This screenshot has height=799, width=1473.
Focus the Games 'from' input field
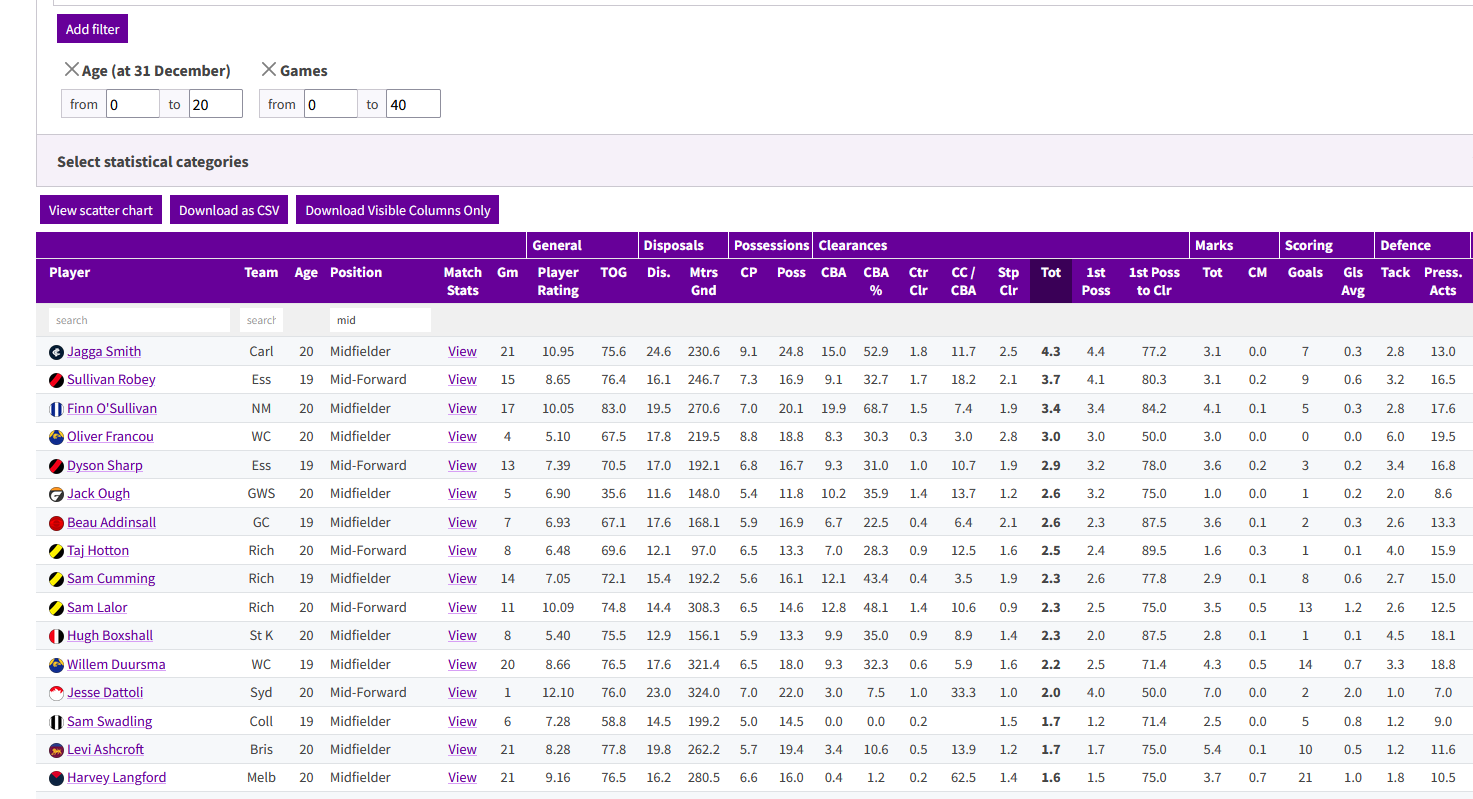331,104
